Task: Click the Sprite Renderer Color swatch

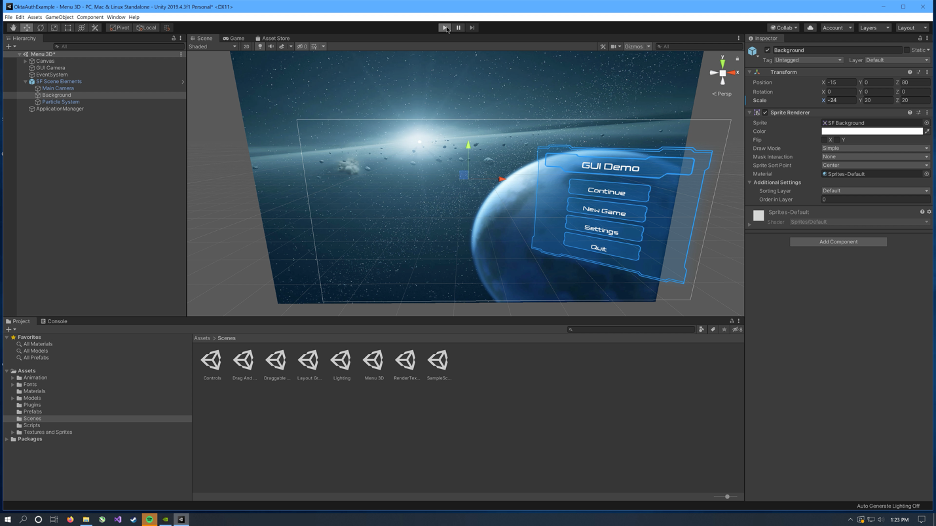Action: click(x=871, y=131)
